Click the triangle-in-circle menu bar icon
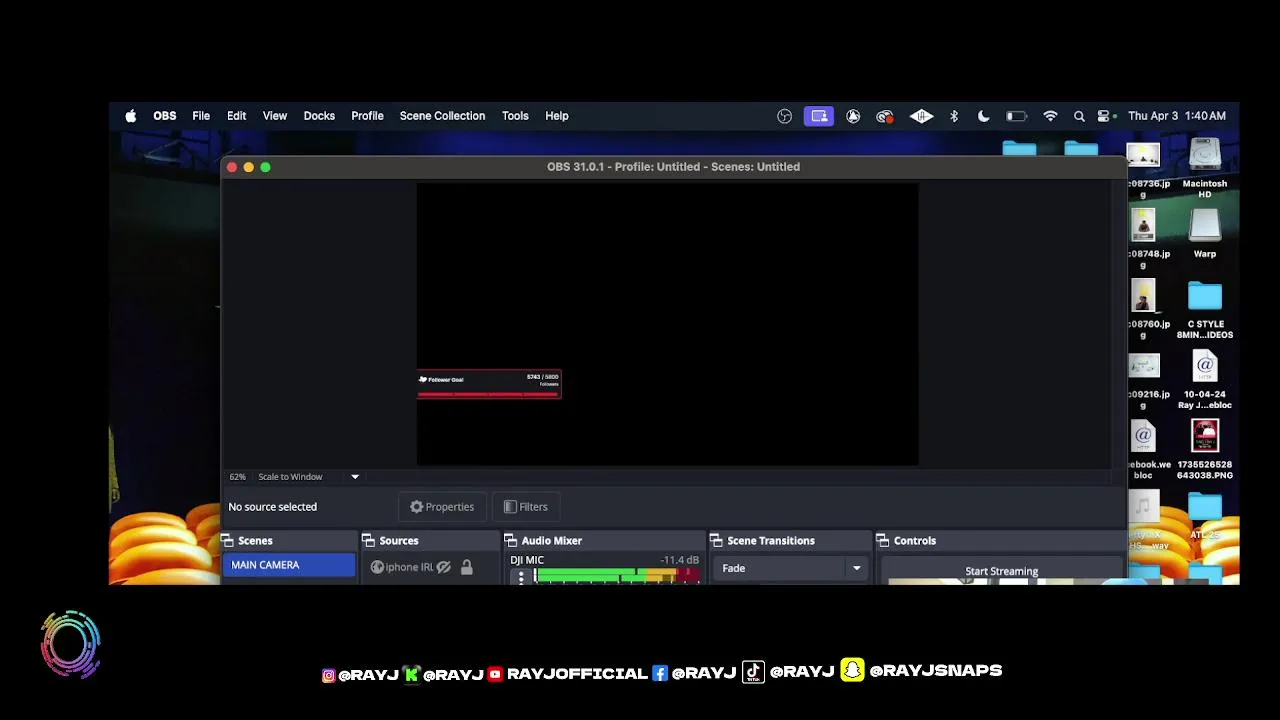 click(x=853, y=116)
